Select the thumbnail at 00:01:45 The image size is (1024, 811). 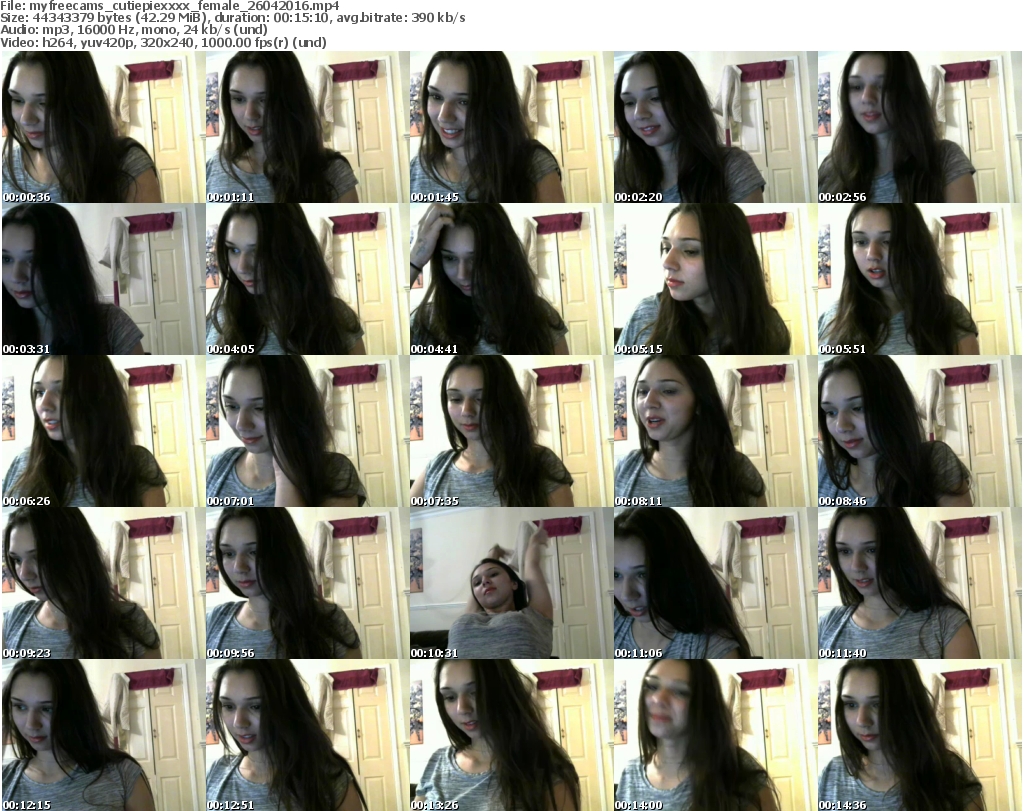point(511,127)
